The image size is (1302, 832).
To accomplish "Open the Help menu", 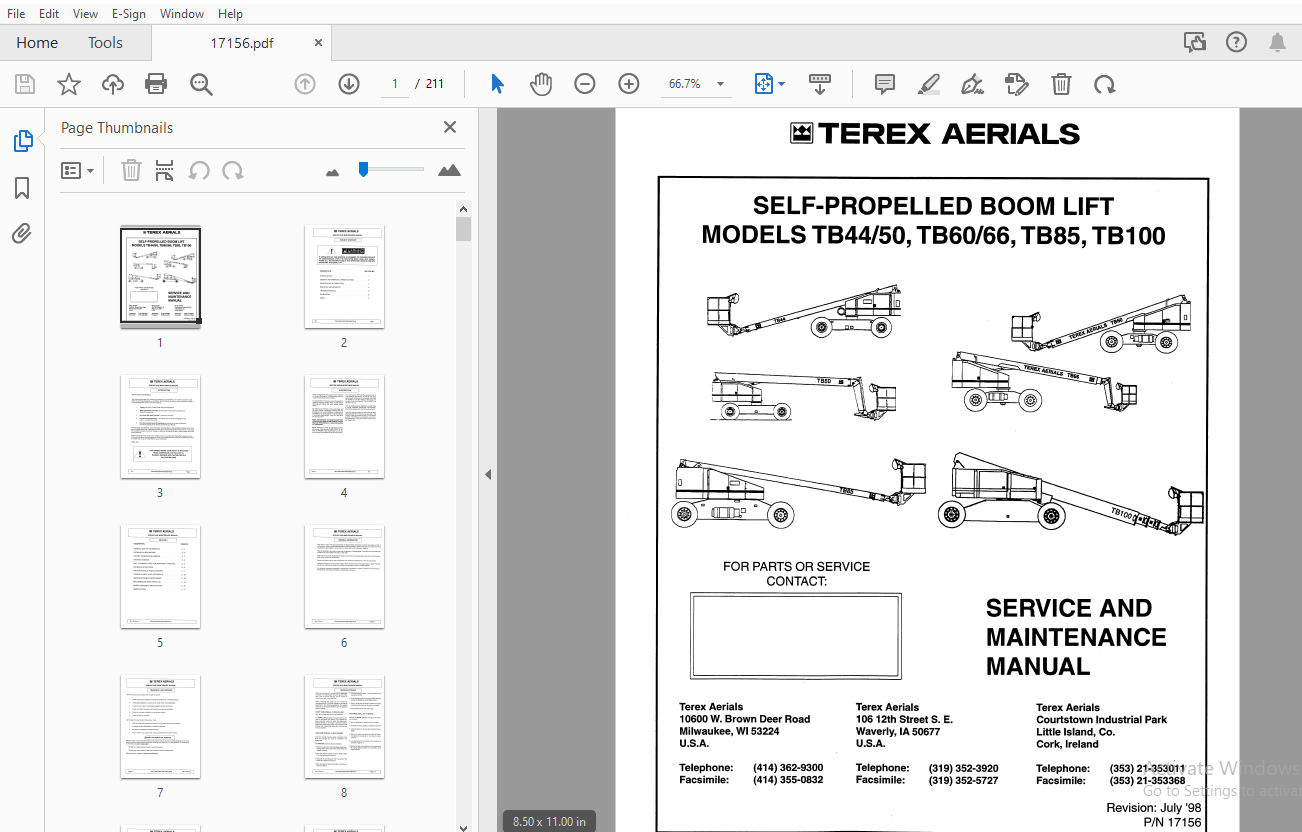I will pos(230,13).
